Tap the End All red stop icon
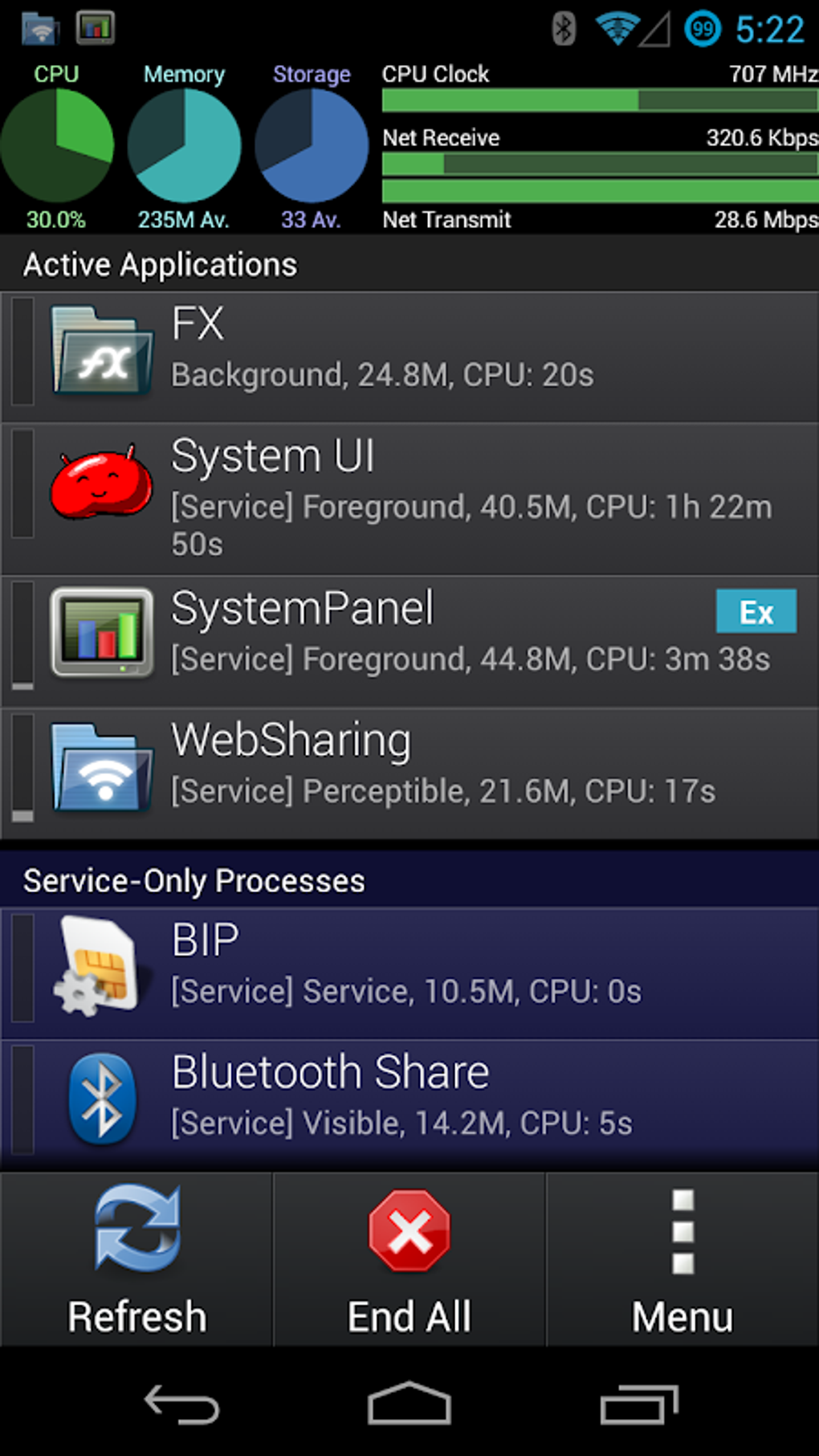Viewport: 819px width, 1456px height. (x=409, y=1229)
